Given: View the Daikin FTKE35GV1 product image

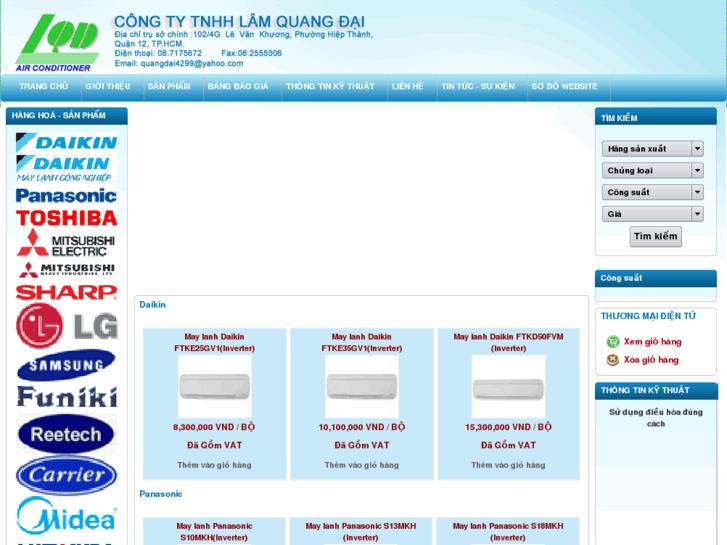Looking at the screenshot, I should click(362, 387).
